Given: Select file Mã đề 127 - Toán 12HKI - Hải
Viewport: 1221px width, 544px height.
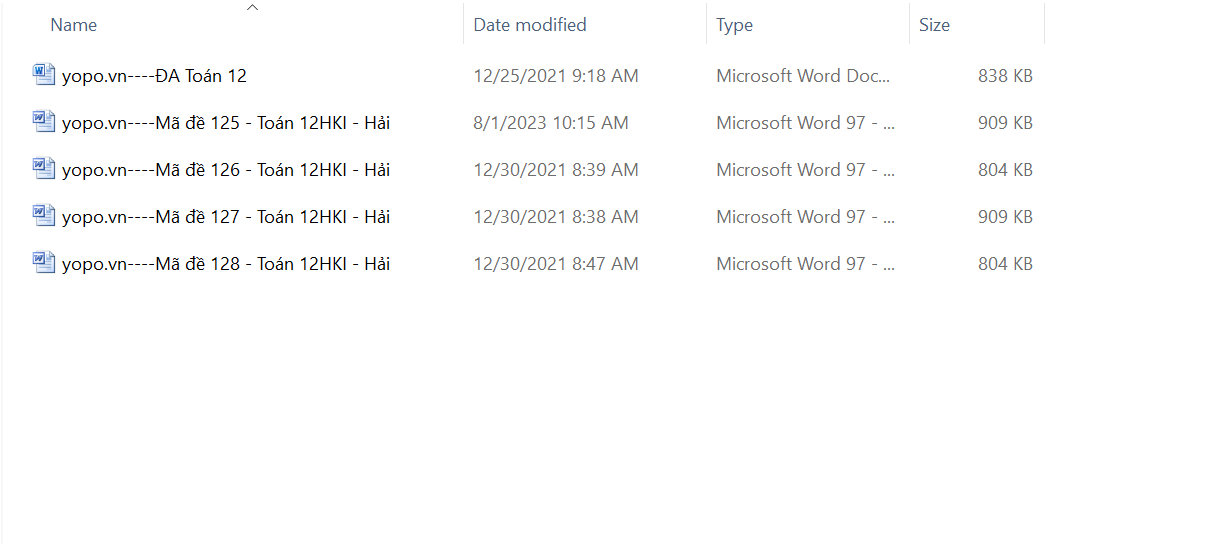Looking at the screenshot, I should [x=226, y=217].
